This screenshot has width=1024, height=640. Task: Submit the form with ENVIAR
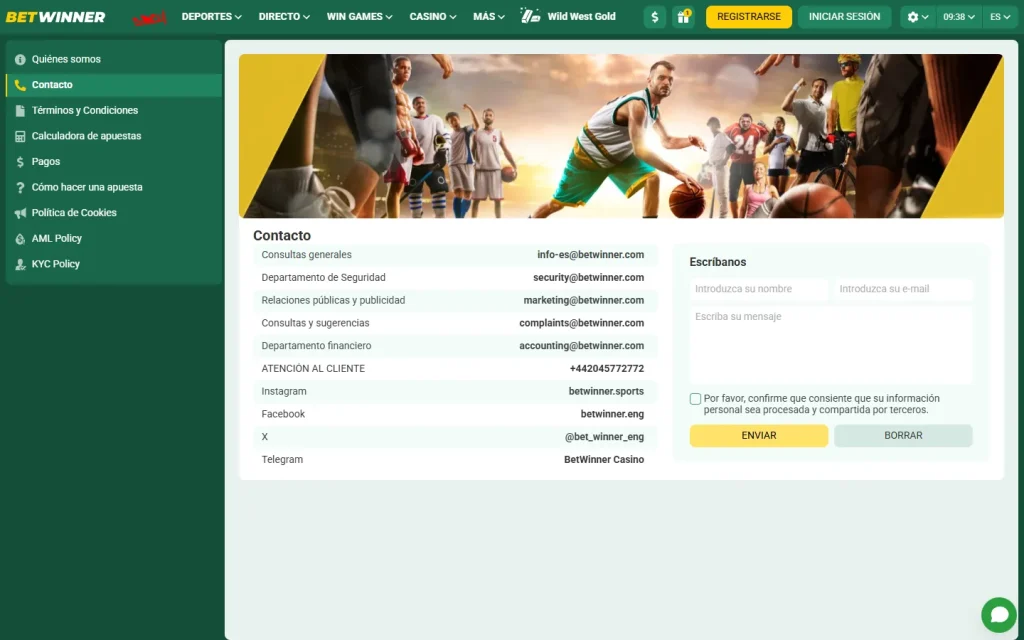tap(759, 436)
